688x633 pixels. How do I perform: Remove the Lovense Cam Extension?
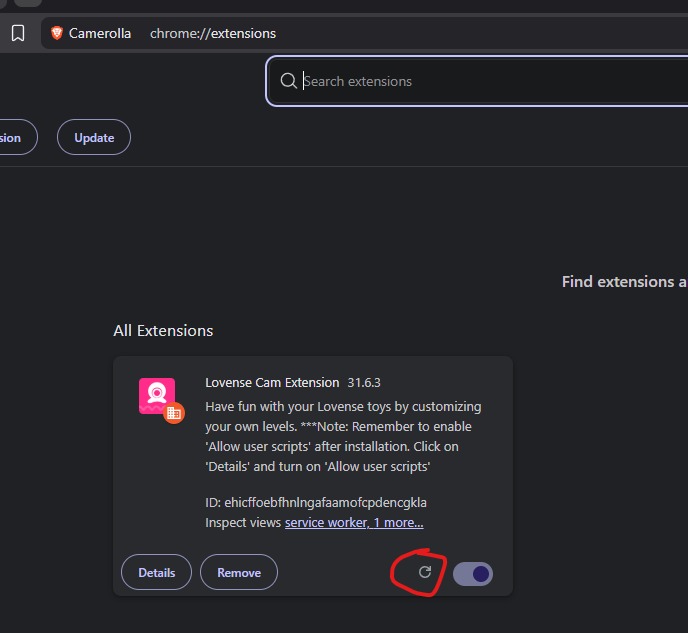[x=239, y=572]
